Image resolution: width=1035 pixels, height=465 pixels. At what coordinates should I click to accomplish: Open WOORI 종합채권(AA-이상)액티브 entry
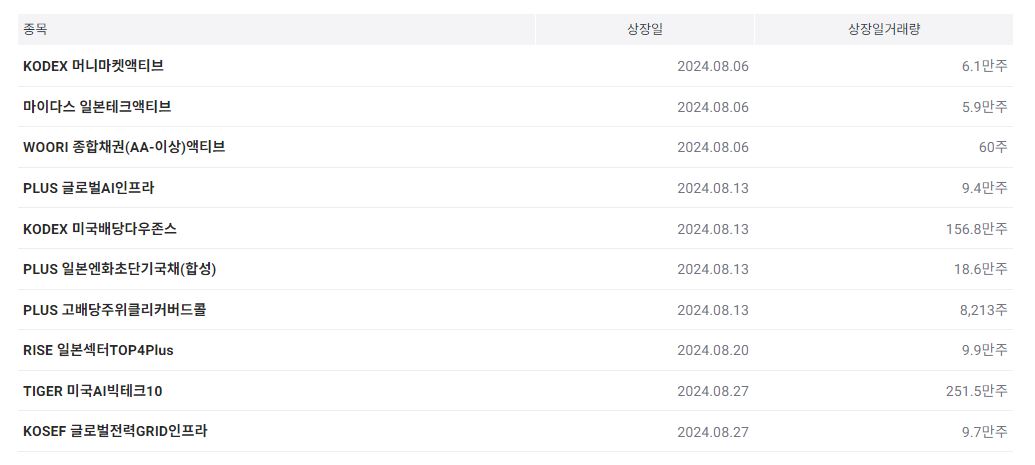[x=124, y=147]
